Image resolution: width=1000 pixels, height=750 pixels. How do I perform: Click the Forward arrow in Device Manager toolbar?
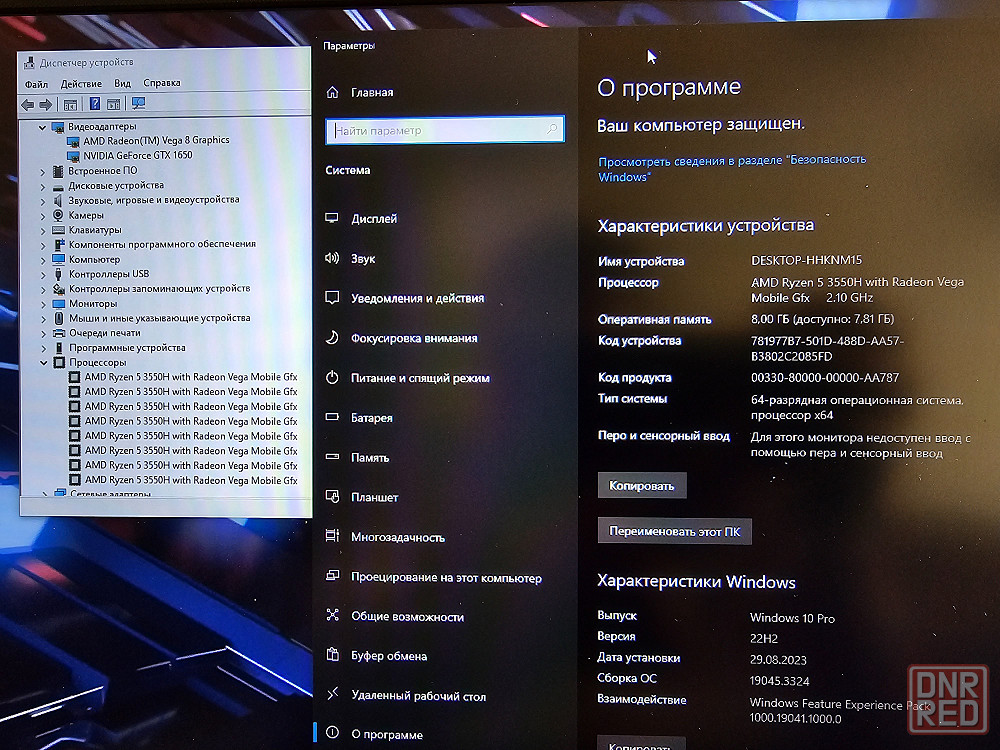coord(45,105)
